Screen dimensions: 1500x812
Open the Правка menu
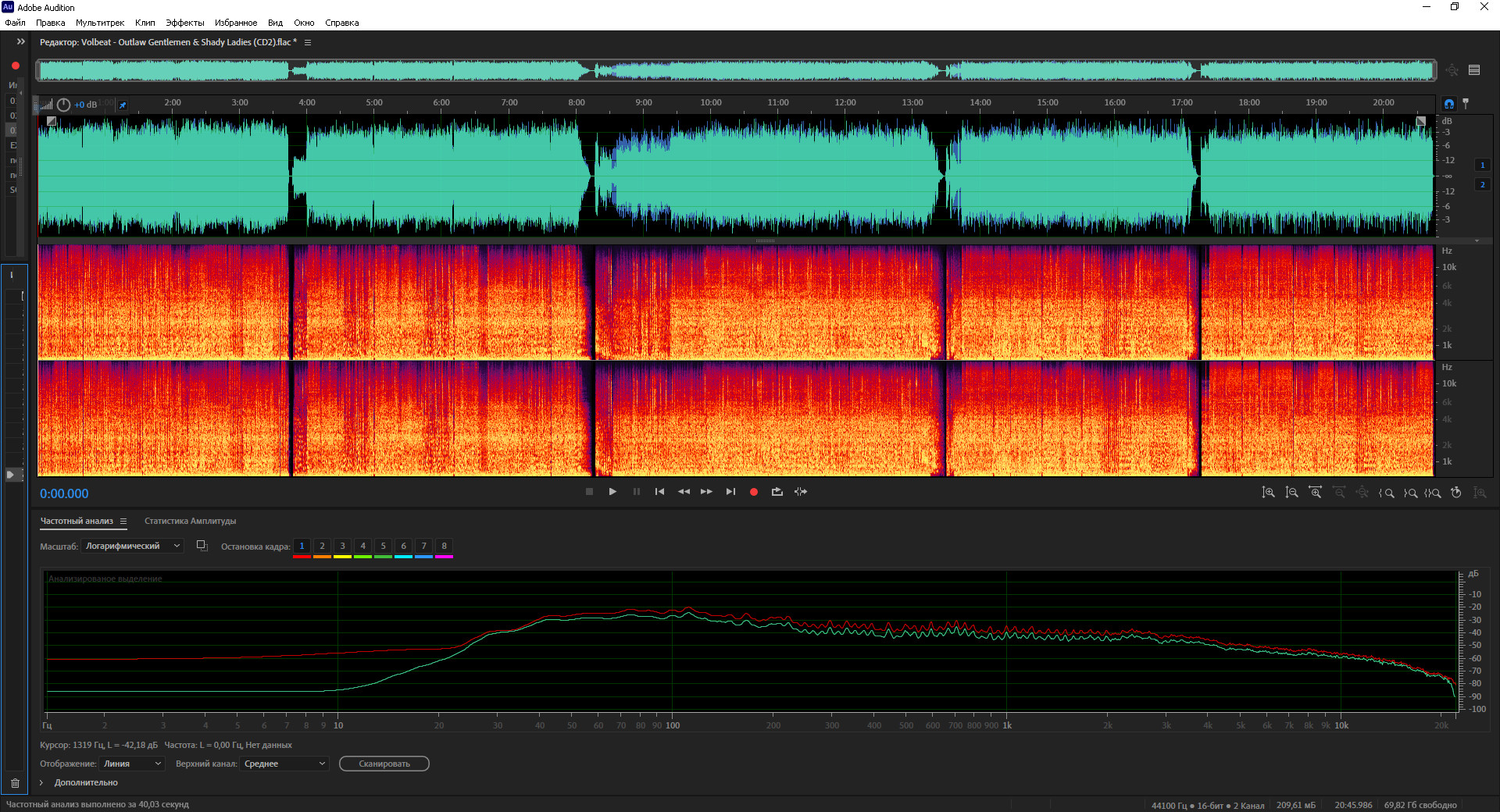[x=51, y=23]
